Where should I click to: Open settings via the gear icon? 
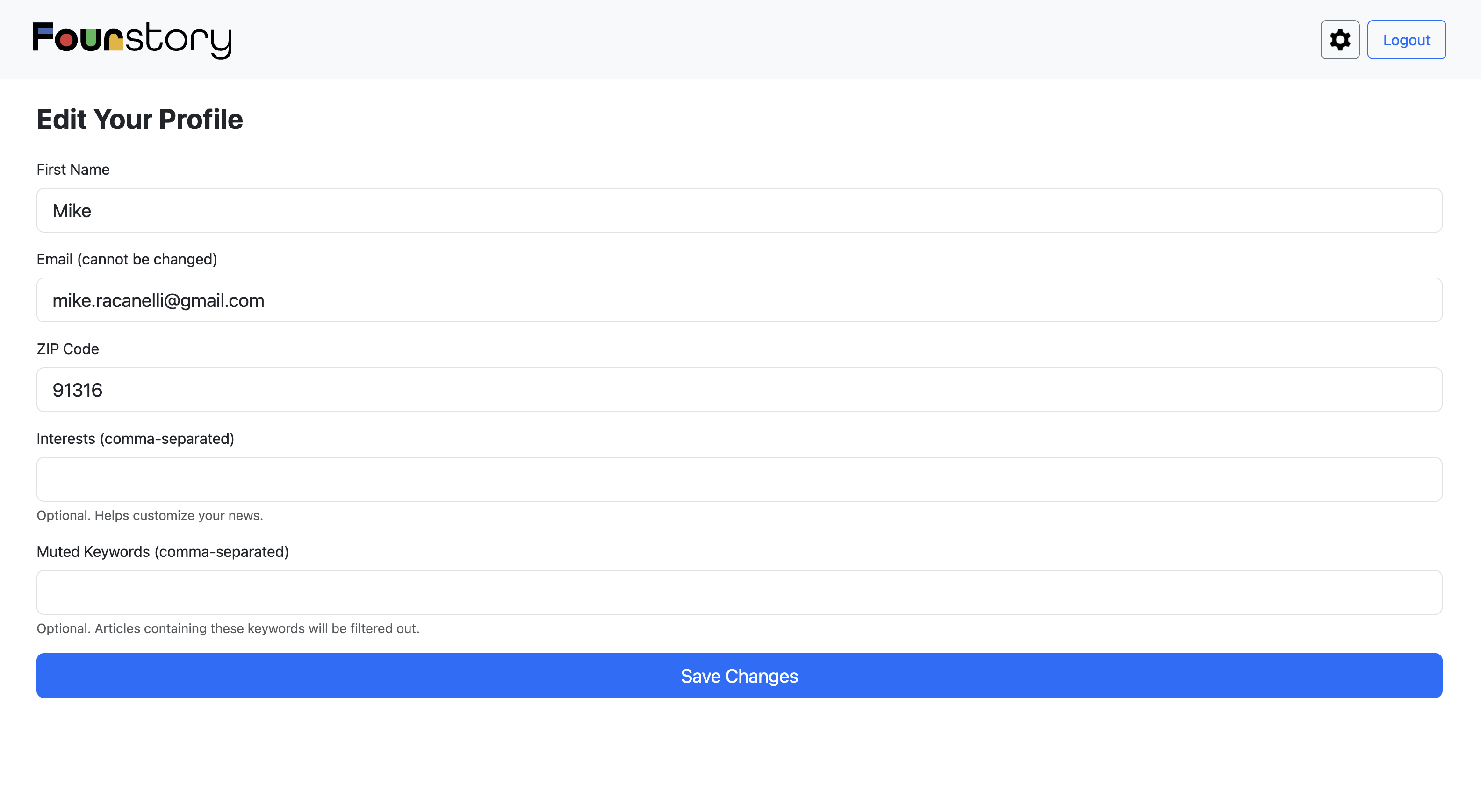(x=1339, y=40)
